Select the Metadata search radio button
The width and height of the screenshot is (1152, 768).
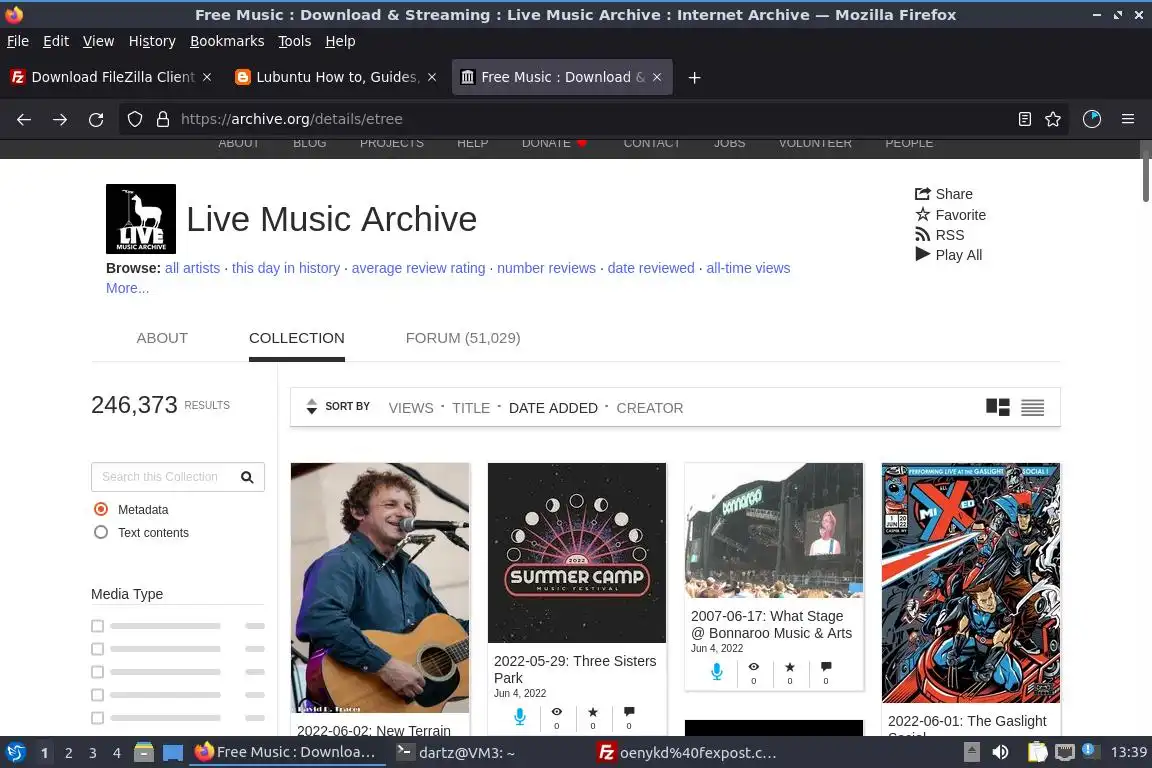[x=101, y=509]
